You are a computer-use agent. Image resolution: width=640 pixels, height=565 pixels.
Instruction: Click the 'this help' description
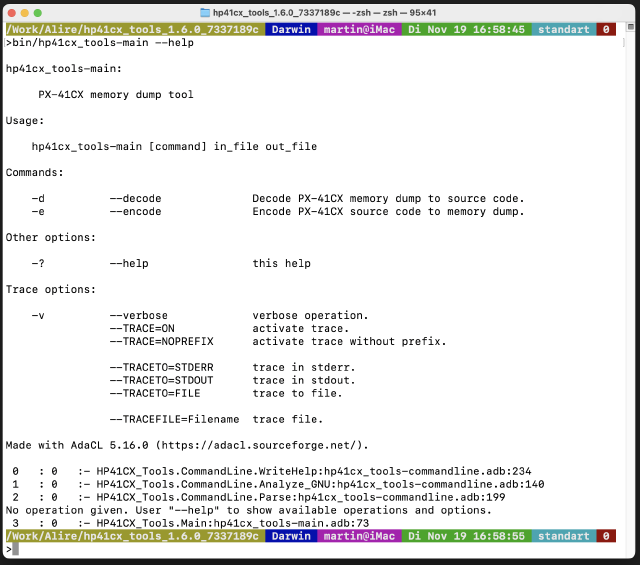[281, 263]
